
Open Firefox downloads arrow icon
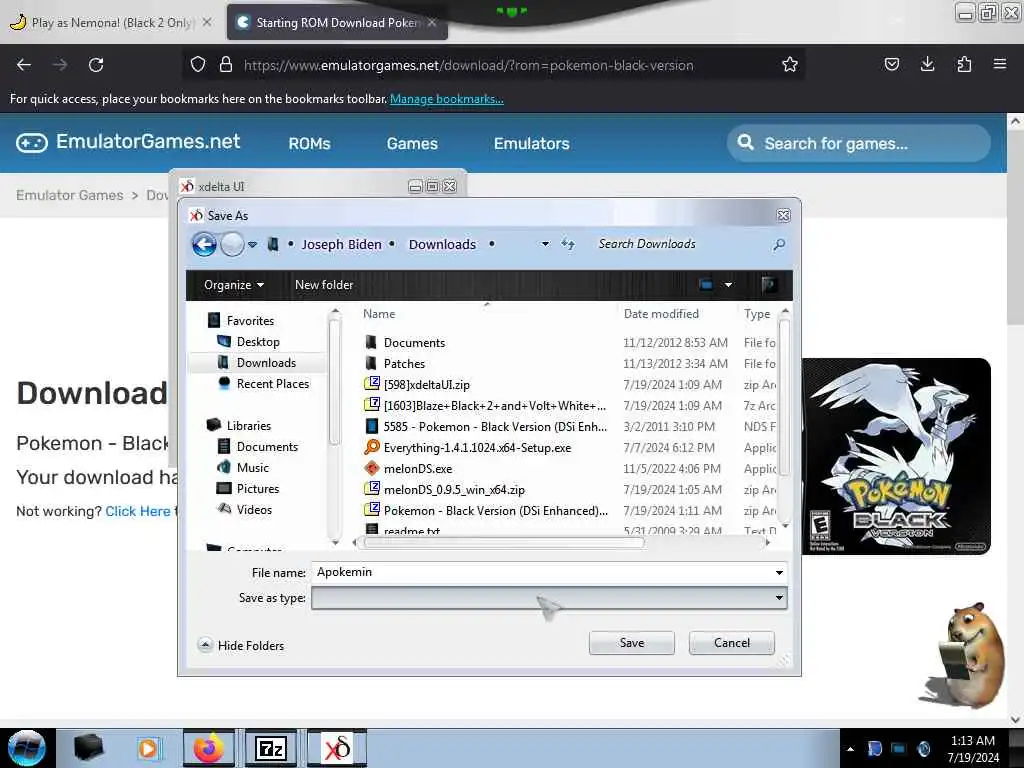pos(927,65)
